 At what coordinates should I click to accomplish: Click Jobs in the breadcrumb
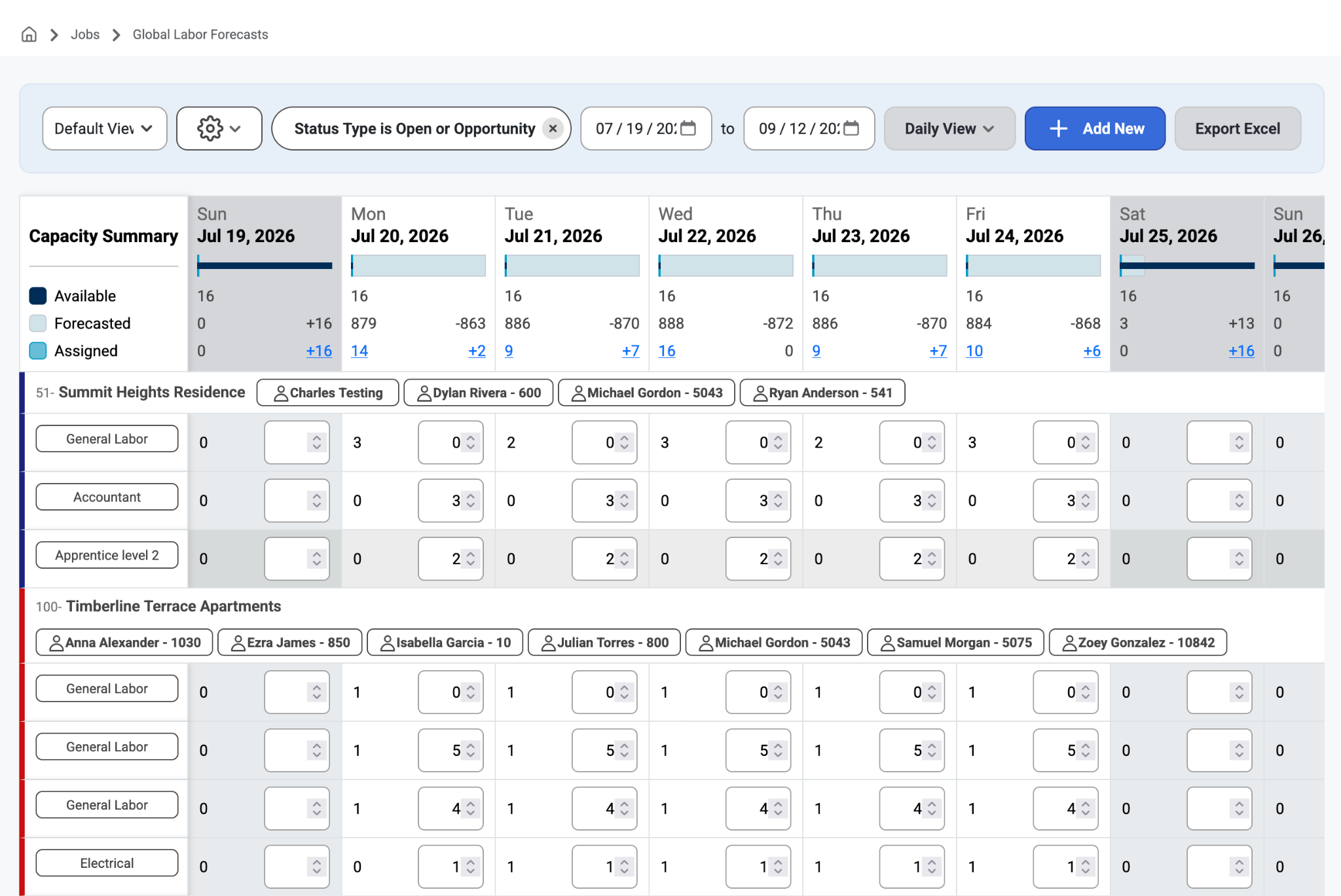pos(85,34)
